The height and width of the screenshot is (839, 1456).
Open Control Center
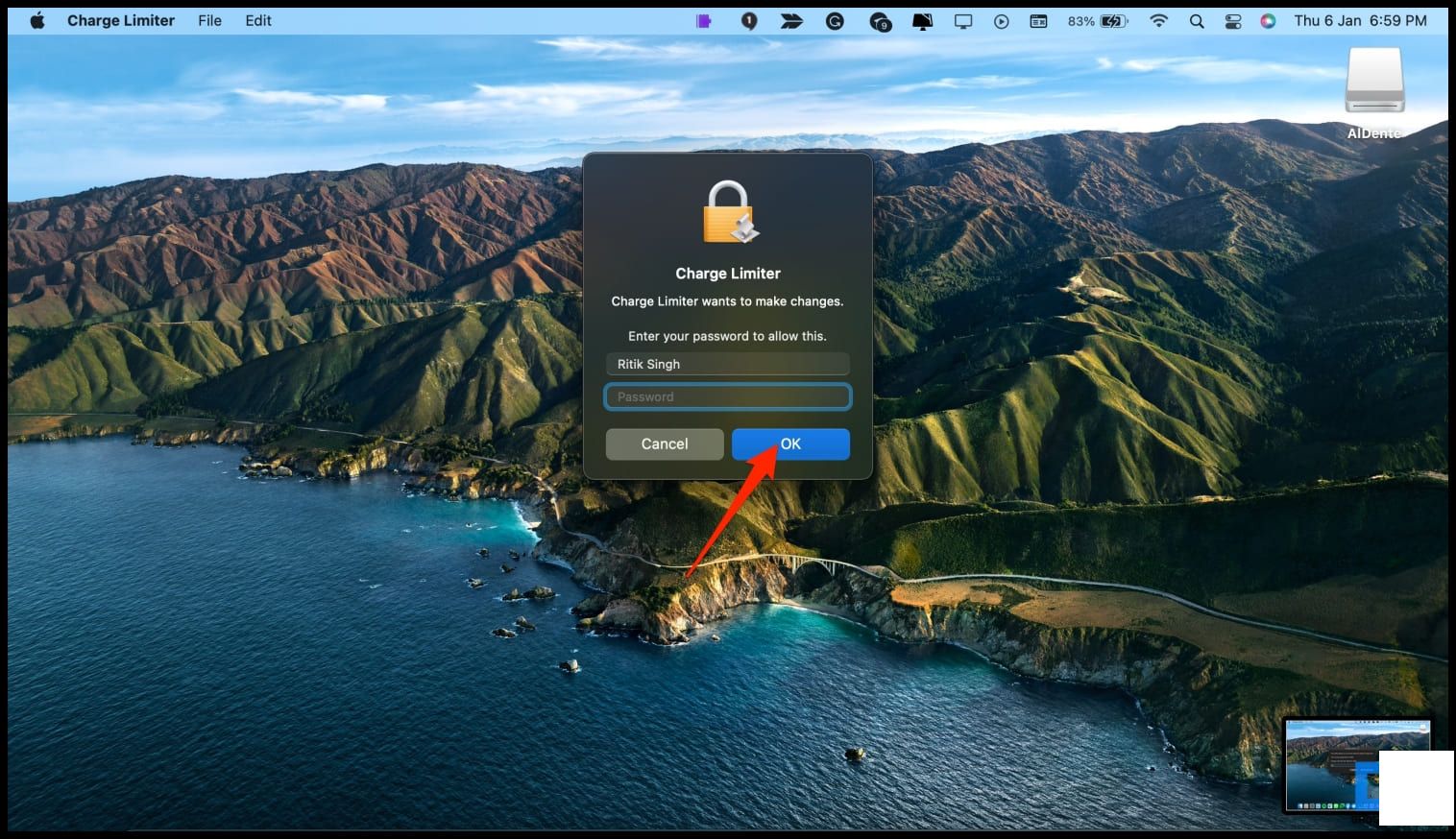pyautogui.click(x=1233, y=21)
